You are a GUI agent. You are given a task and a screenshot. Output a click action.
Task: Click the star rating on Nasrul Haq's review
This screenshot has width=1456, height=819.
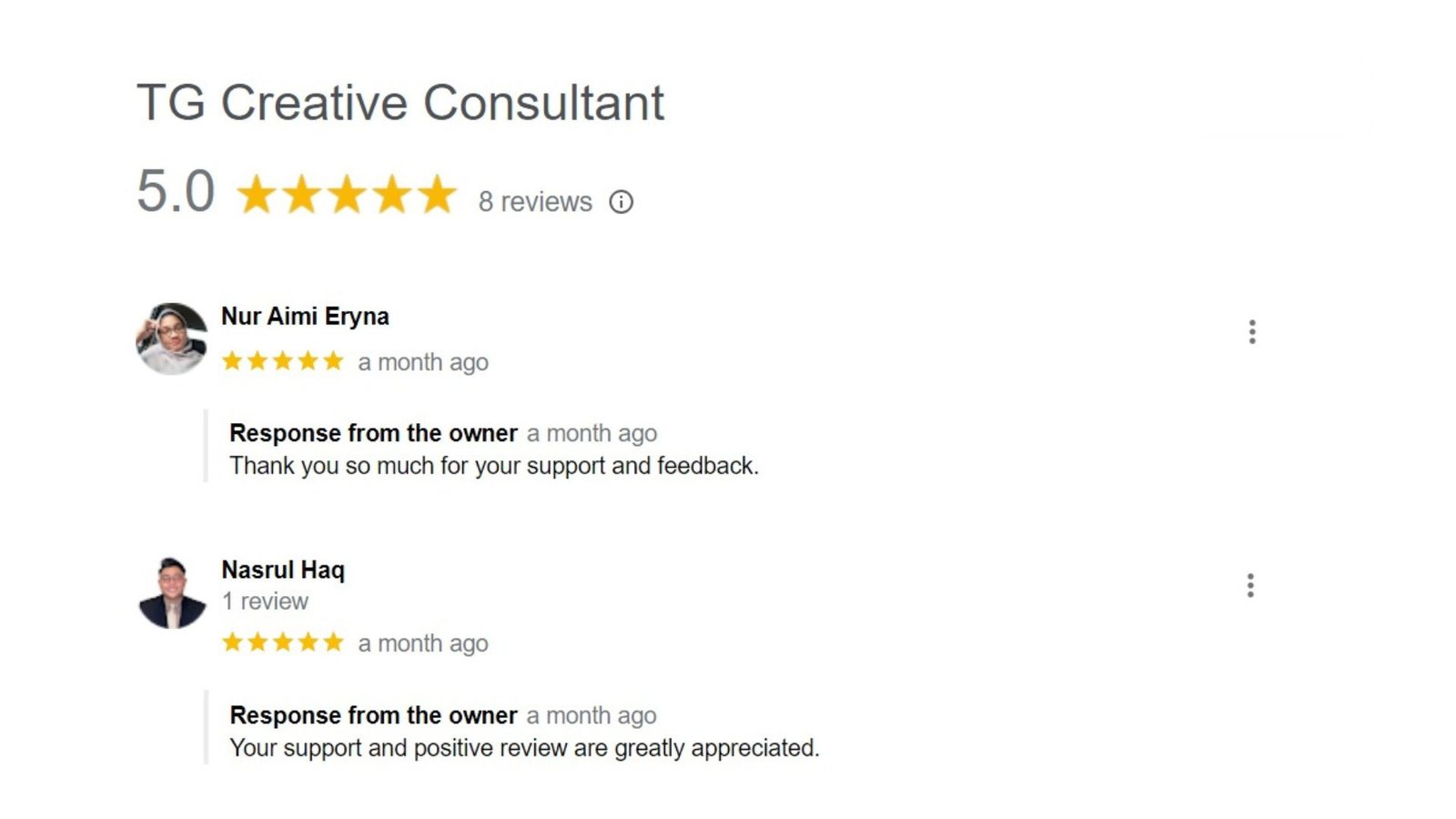(x=282, y=642)
